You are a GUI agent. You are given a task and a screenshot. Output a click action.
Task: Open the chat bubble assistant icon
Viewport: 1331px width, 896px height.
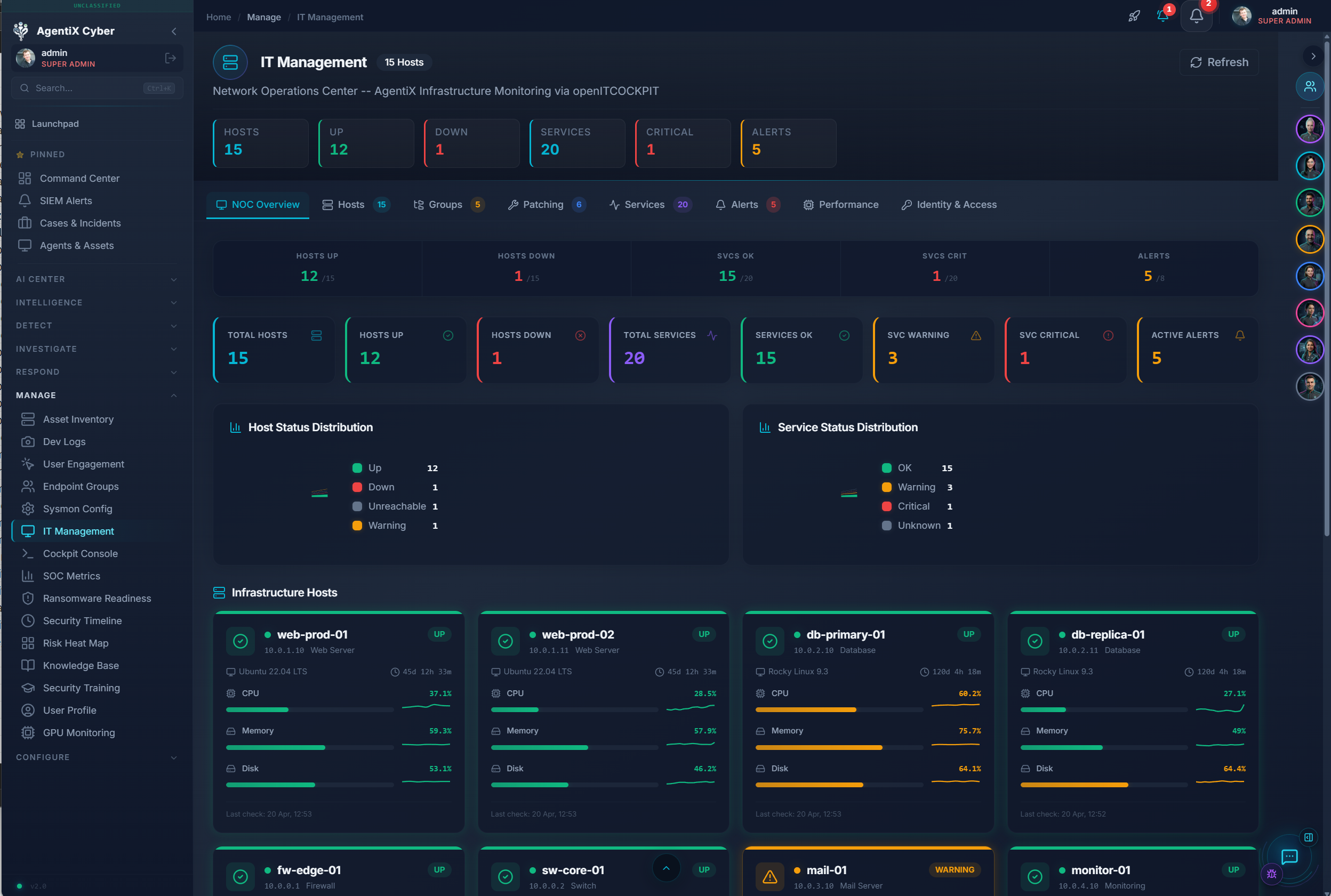click(x=1289, y=856)
